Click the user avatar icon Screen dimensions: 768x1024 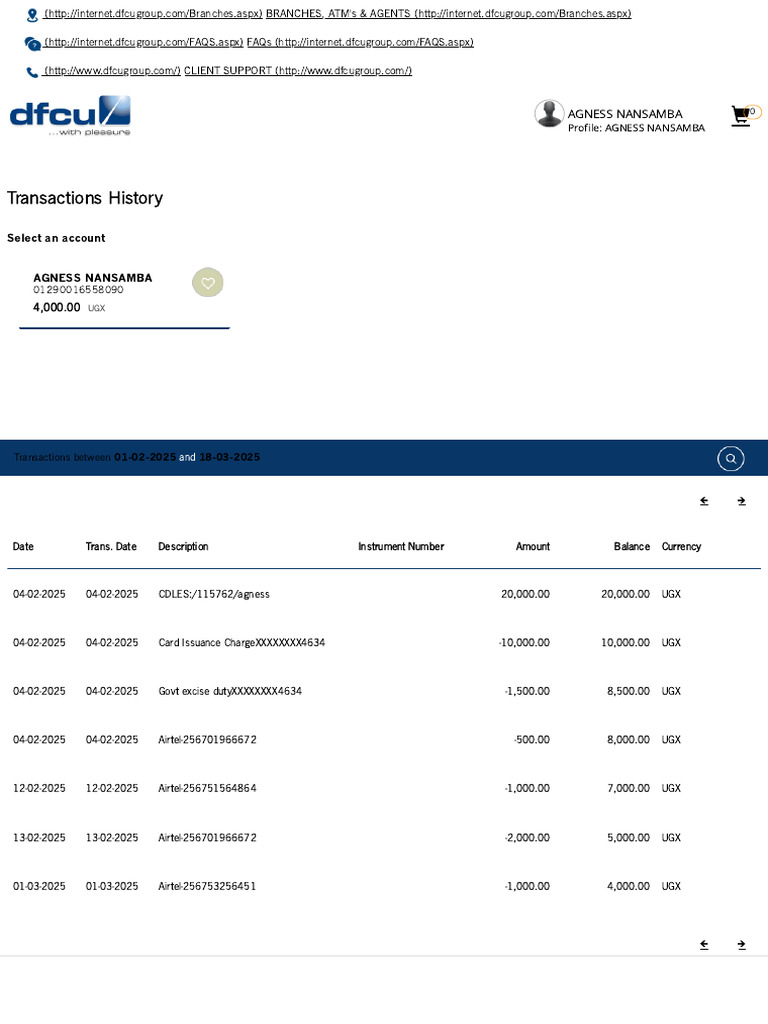tap(549, 114)
